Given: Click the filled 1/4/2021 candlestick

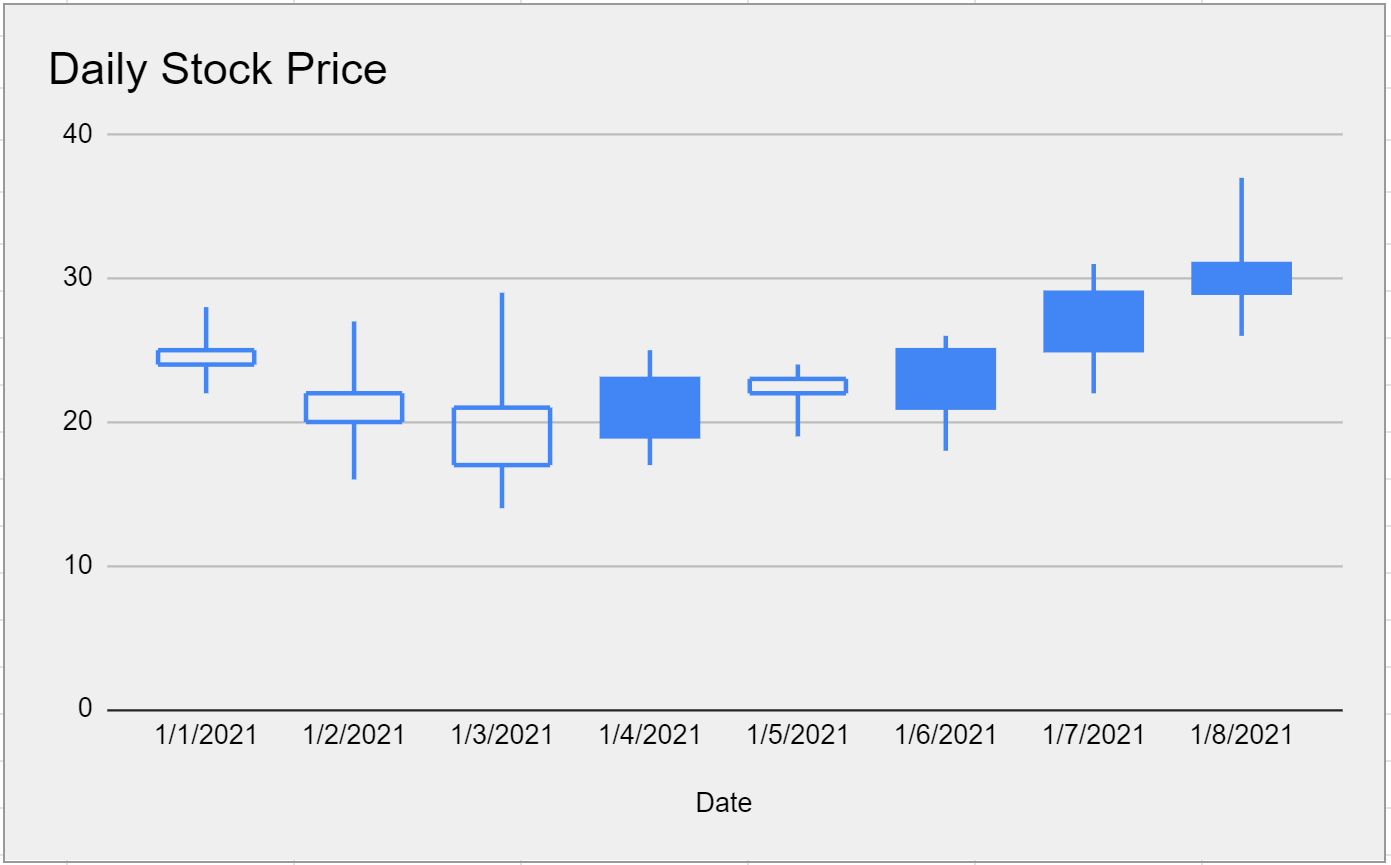Looking at the screenshot, I should tap(650, 408).
